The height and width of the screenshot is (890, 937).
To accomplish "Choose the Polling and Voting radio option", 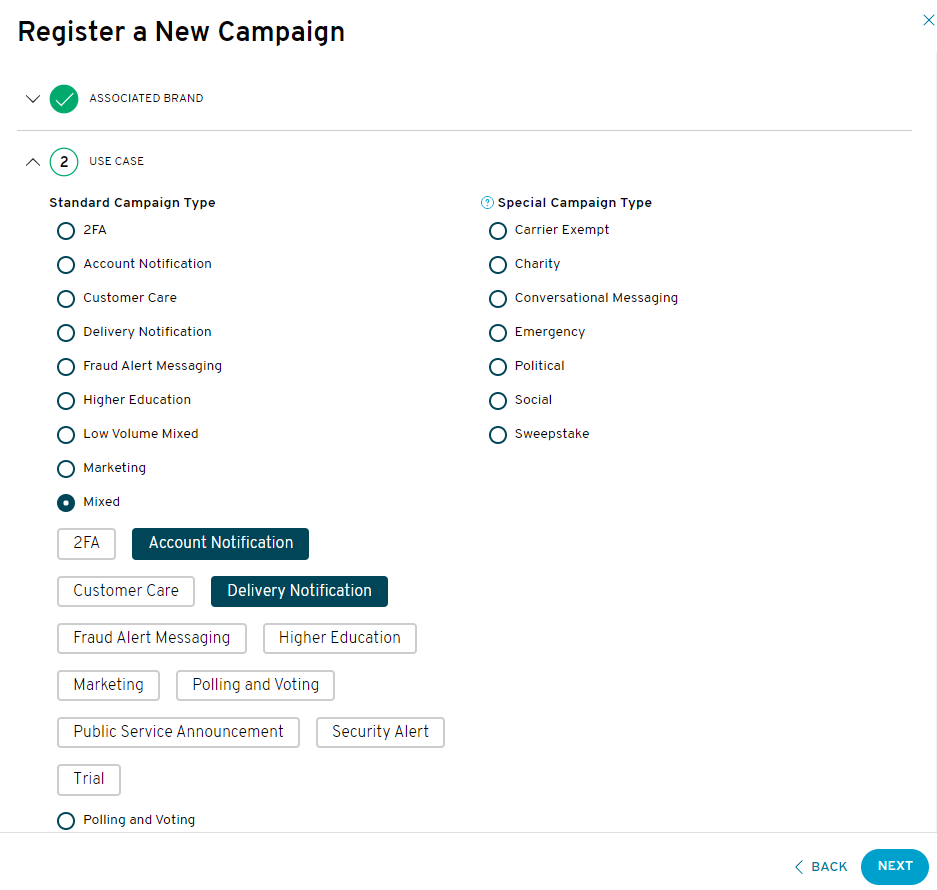I will (66, 821).
